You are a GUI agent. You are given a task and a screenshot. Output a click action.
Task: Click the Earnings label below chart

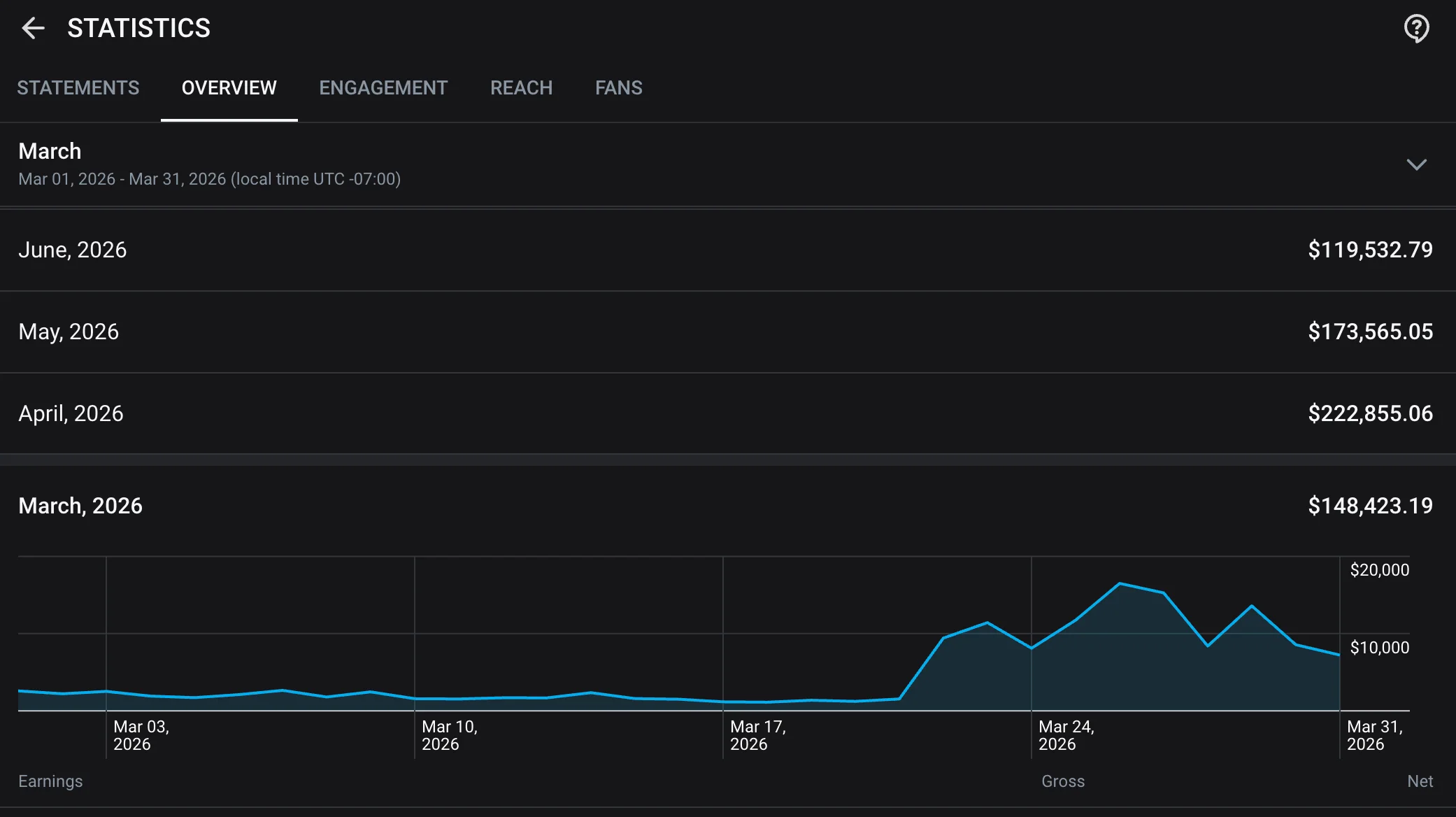tap(50, 781)
